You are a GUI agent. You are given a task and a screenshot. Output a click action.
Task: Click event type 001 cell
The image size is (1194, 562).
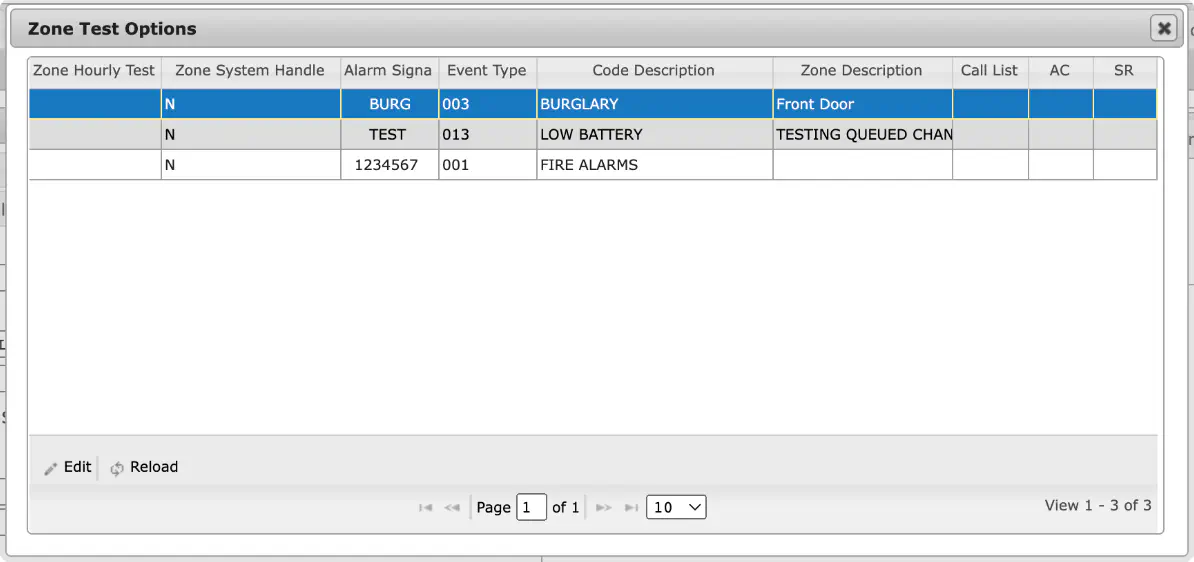coord(487,164)
